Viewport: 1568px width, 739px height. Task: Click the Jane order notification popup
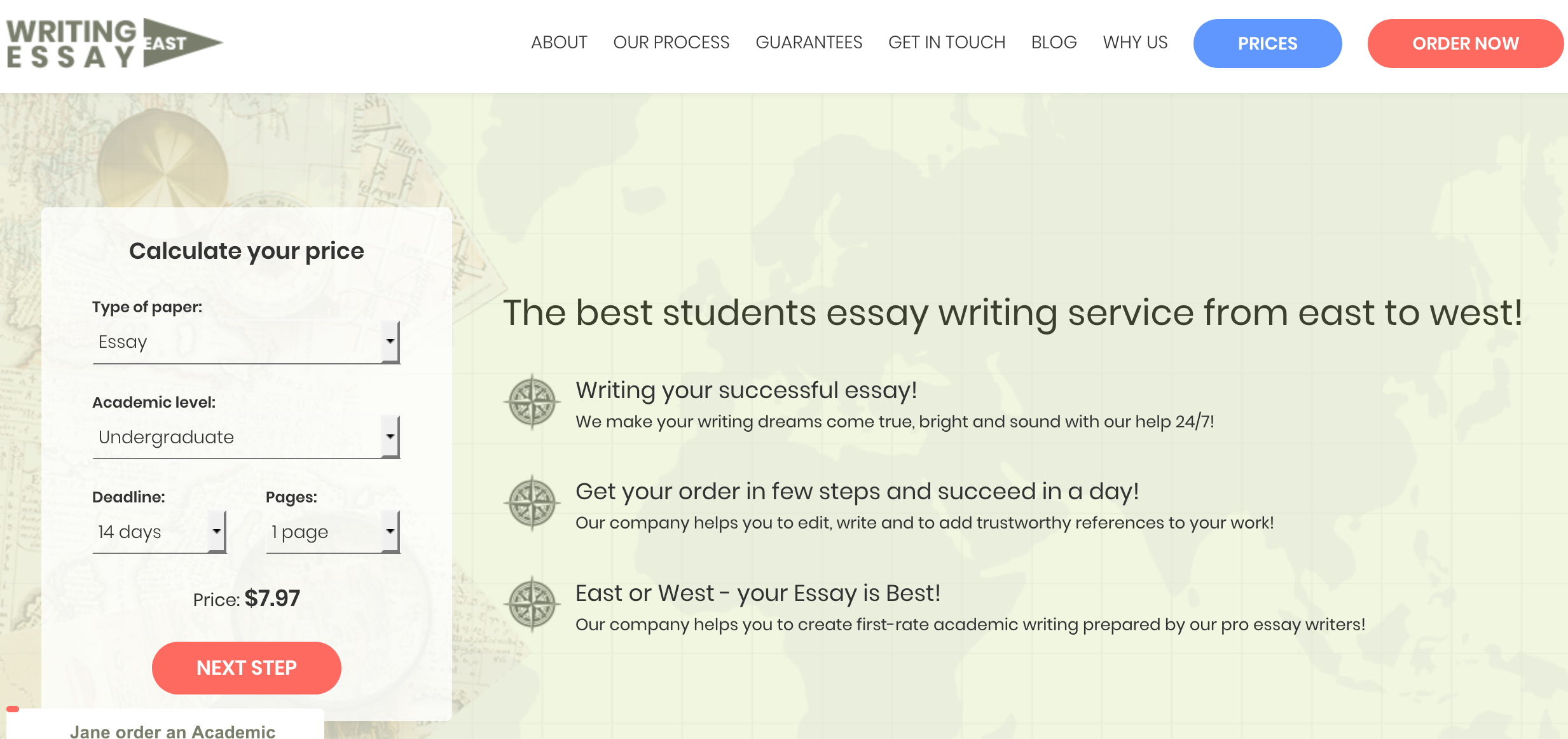(165, 724)
